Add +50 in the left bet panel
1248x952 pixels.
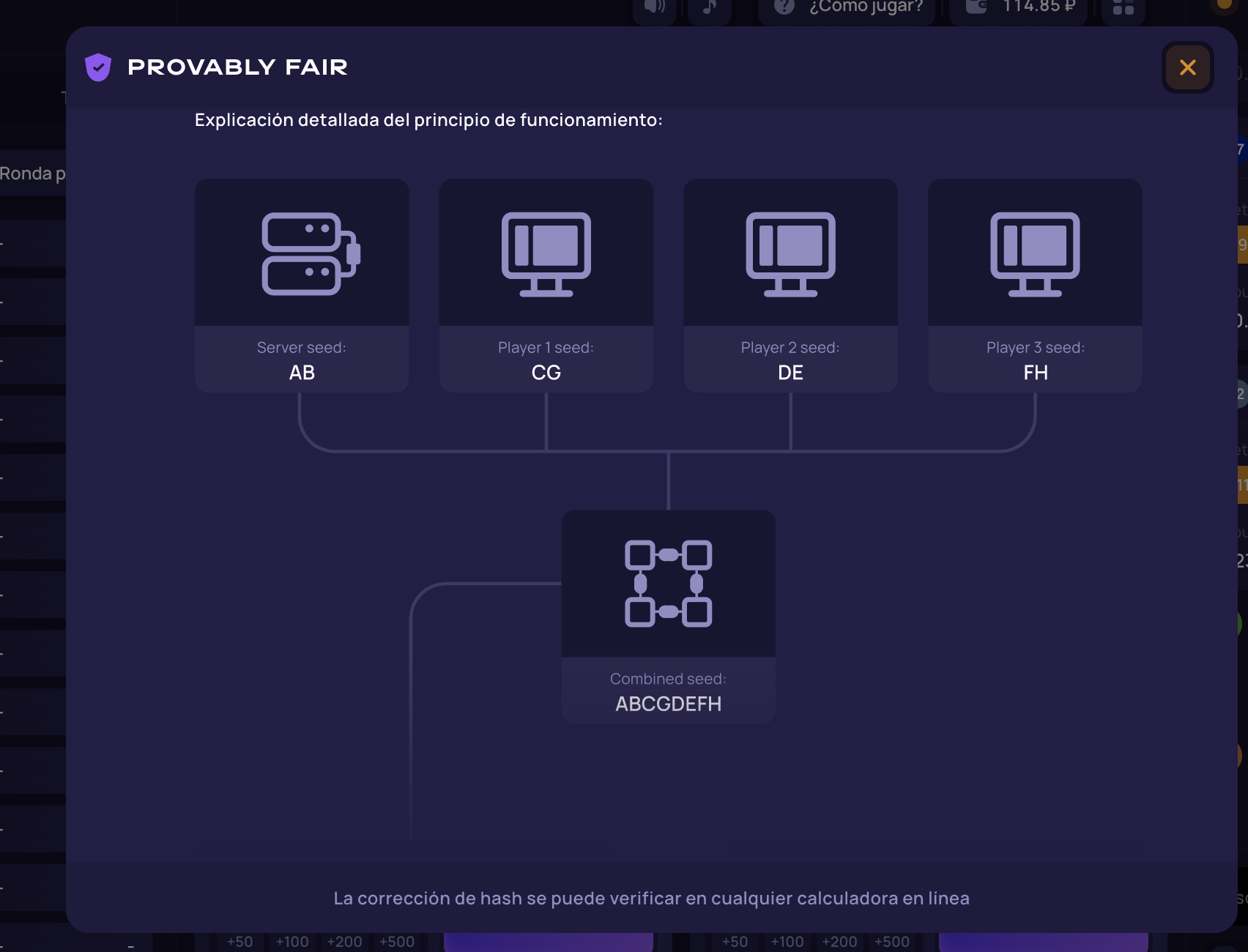point(239,942)
